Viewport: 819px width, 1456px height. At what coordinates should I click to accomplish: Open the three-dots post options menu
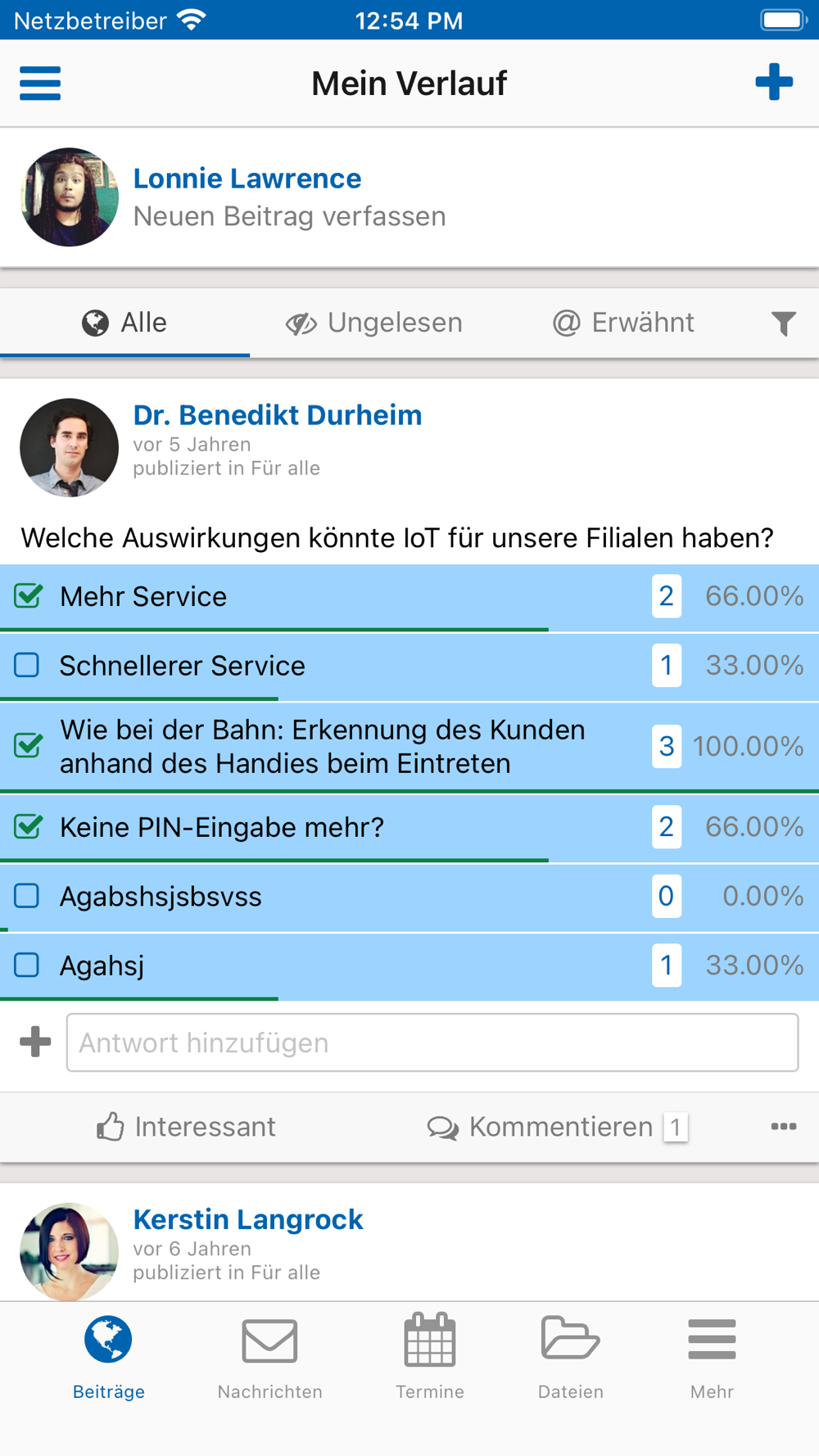[x=784, y=1127]
